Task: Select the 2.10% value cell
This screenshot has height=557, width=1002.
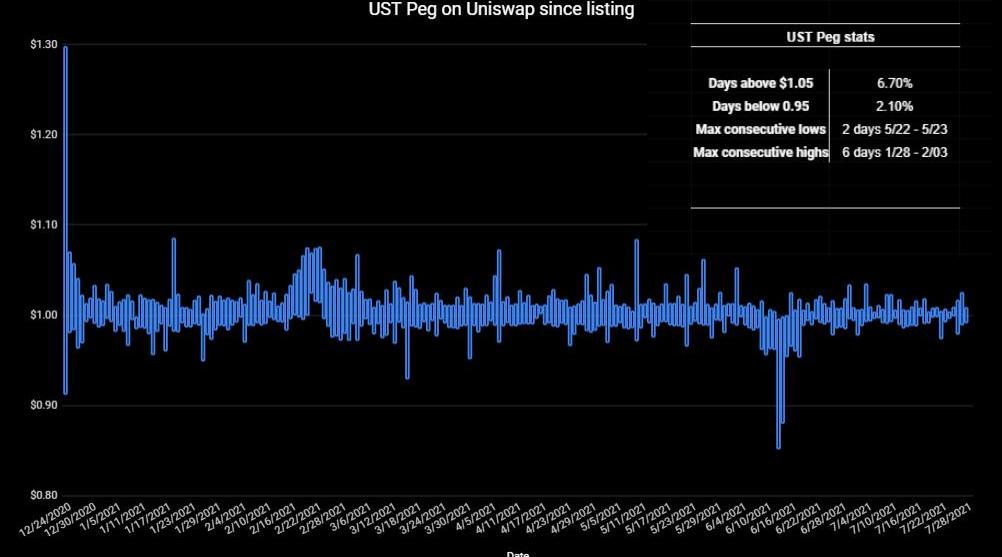Action: (x=894, y=106)
